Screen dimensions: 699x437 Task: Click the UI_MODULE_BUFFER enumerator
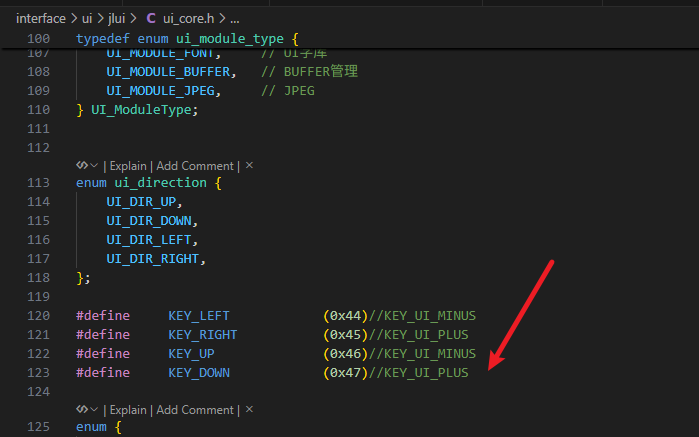click(168, 72)
